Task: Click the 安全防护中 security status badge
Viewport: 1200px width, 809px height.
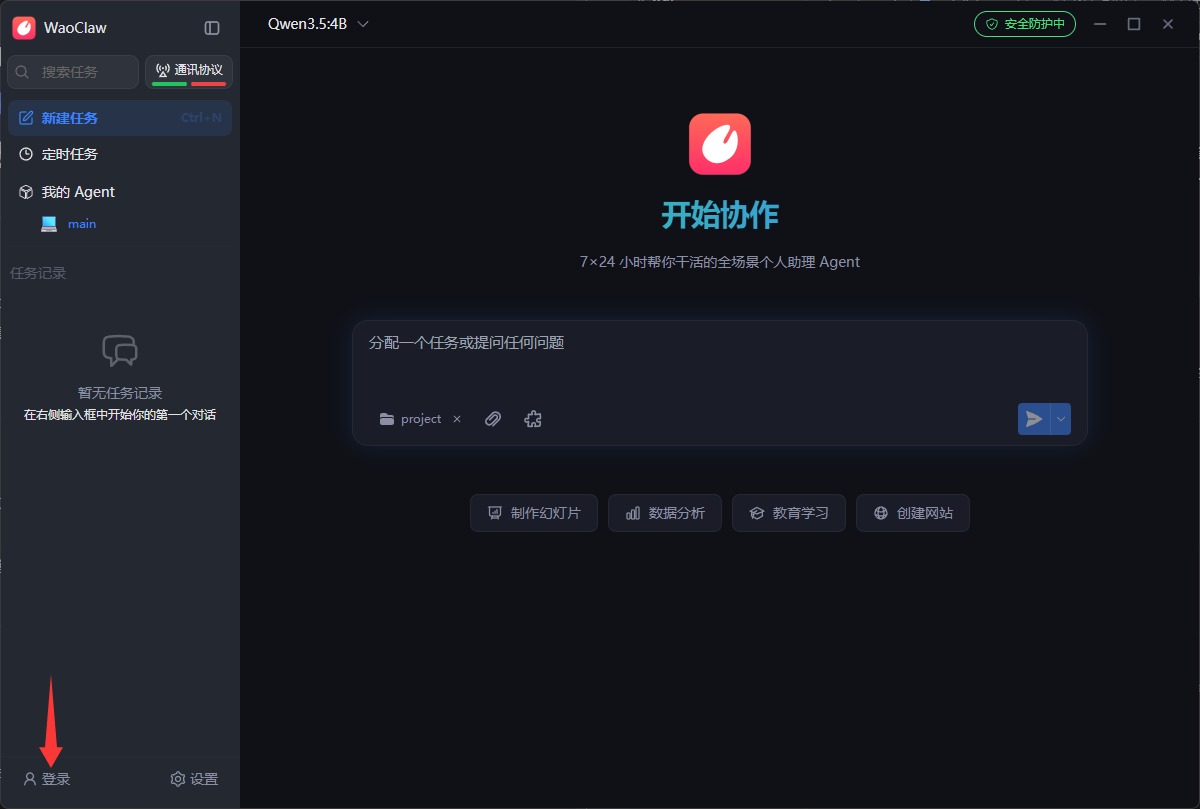Action: [1025, 24]
